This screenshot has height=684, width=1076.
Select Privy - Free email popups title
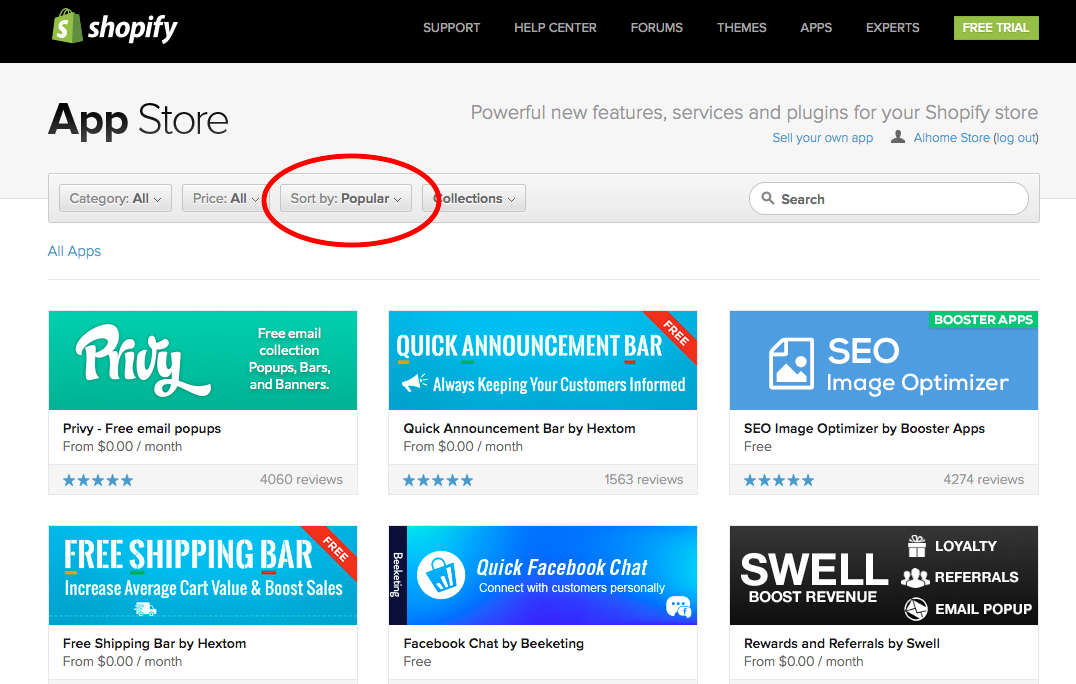click(x=142, y=428)
